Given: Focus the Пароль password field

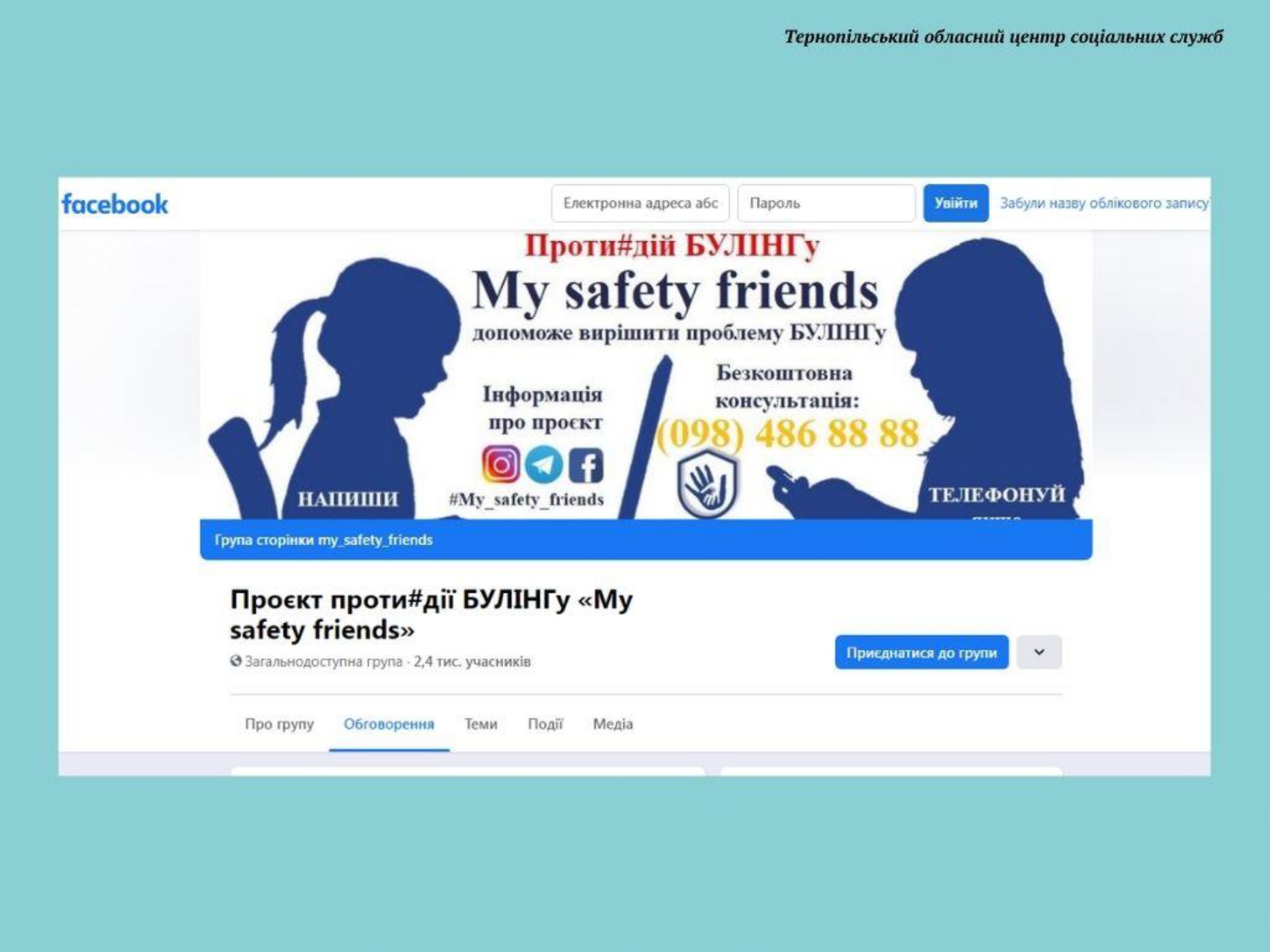Looking at the screenshot, I should coord(825,203).
